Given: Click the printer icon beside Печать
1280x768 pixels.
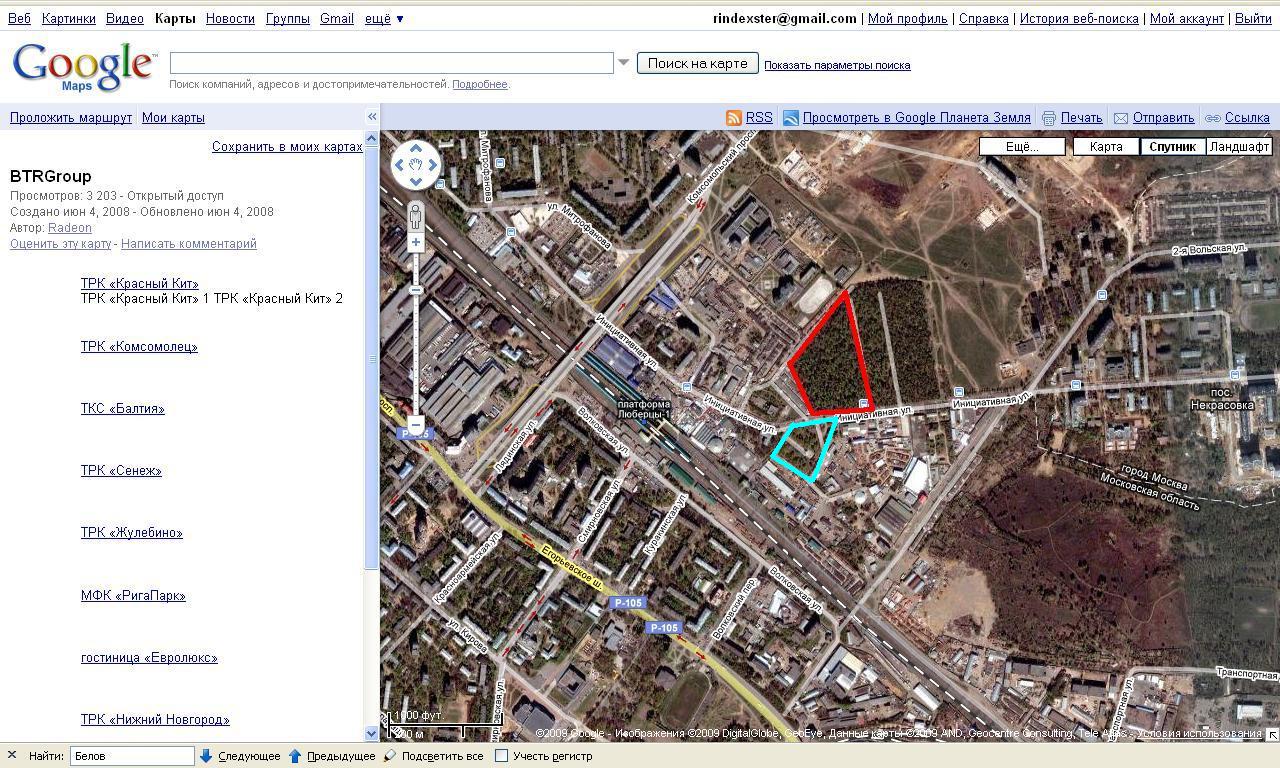Looking at the screenshot, I should pos(1049,118).
